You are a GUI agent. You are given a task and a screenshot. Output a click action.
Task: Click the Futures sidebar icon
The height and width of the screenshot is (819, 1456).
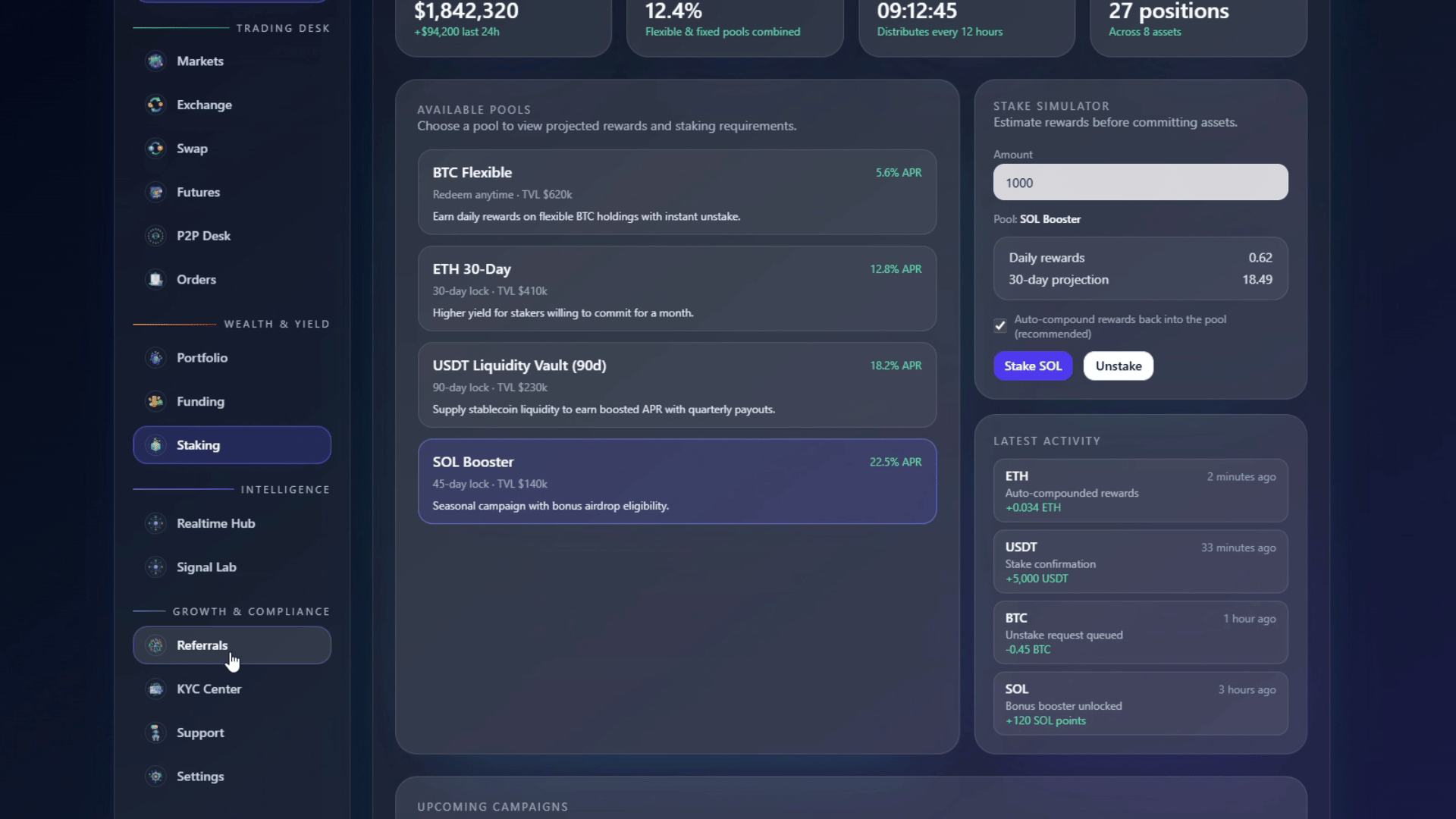click(x=155, y=193)
